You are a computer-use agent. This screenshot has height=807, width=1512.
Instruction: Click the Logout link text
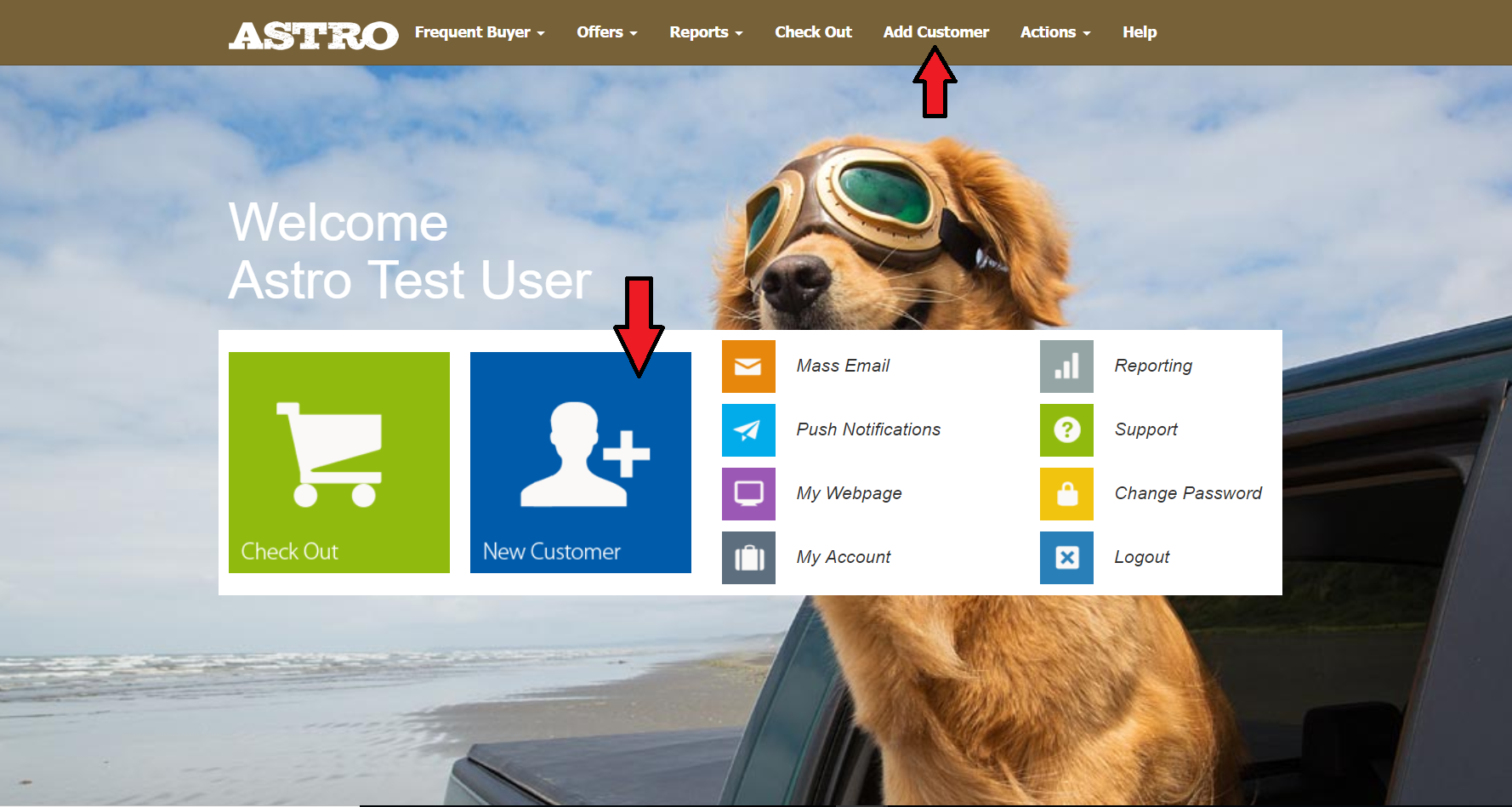(1142, 557)
